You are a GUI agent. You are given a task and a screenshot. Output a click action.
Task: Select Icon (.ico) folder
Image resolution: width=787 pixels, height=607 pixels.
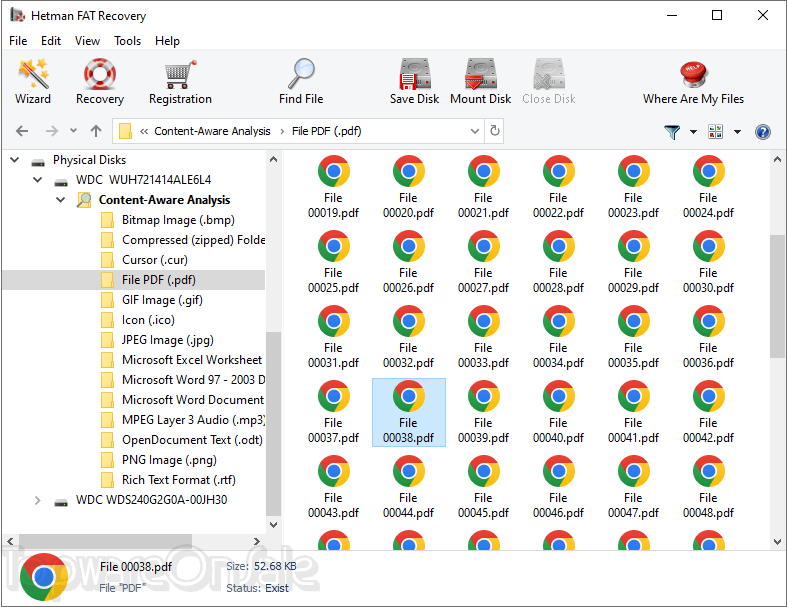click(148, 320)
